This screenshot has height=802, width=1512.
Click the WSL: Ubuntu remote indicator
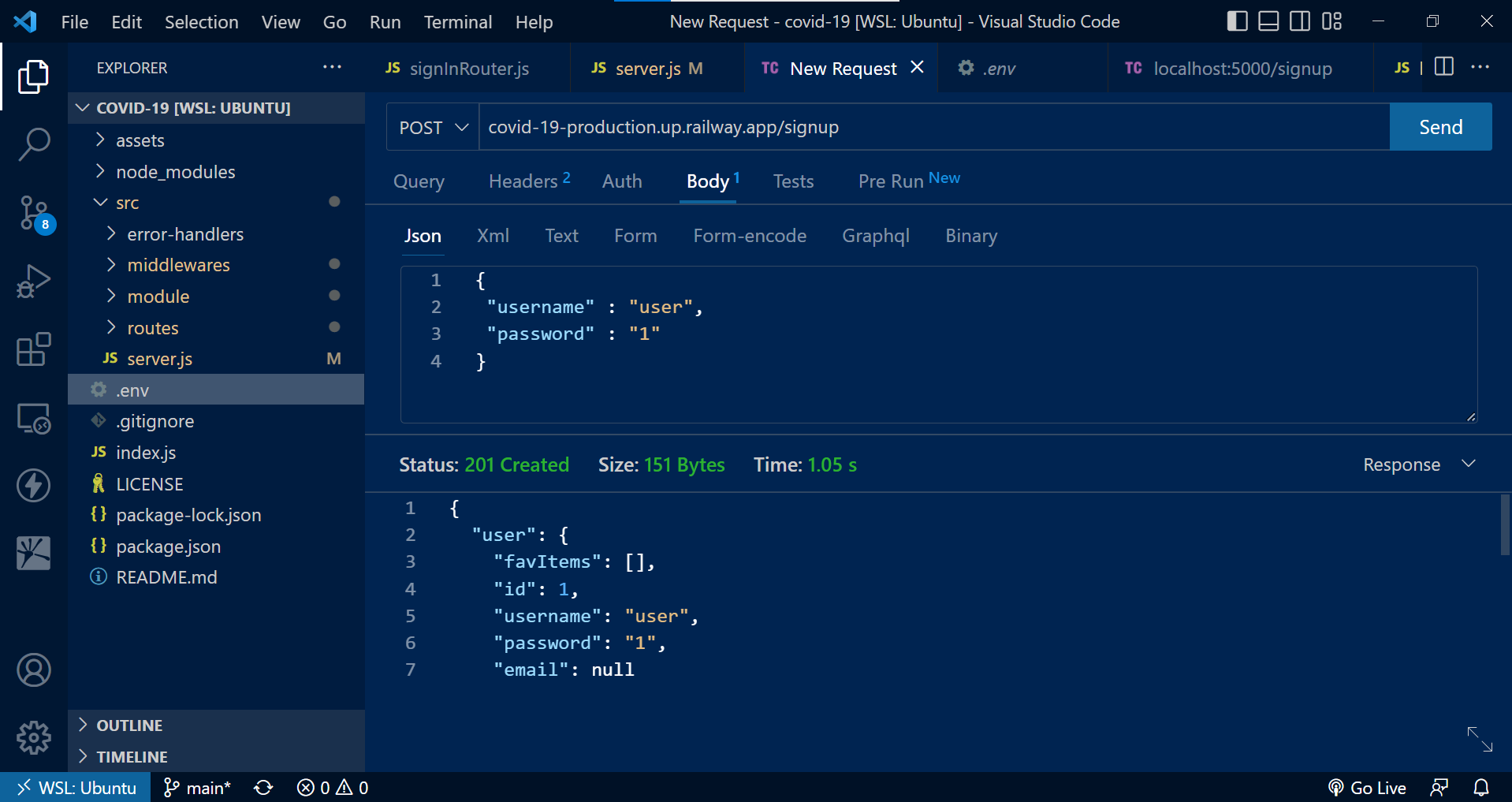76,788
